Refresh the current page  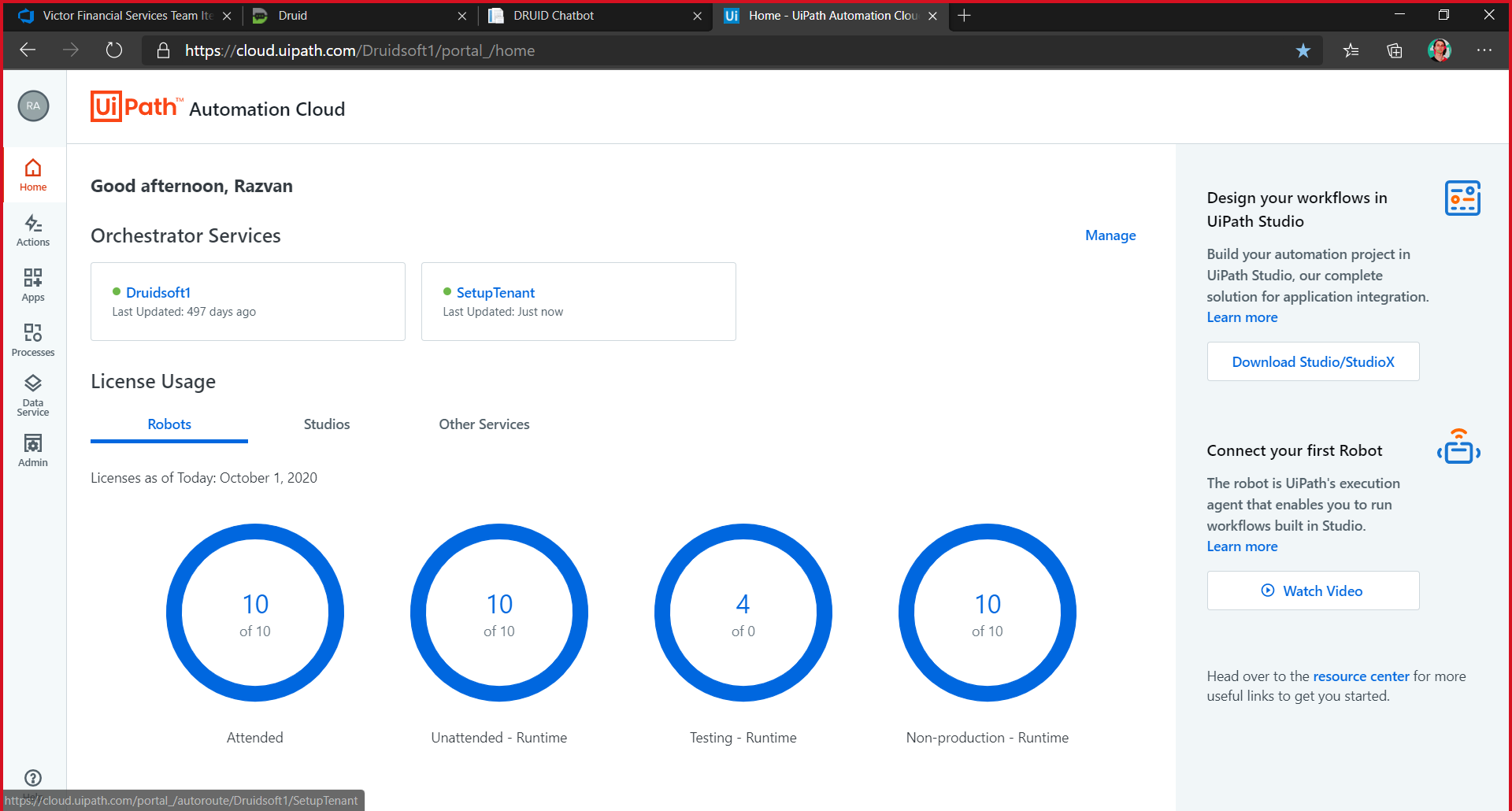114,50
